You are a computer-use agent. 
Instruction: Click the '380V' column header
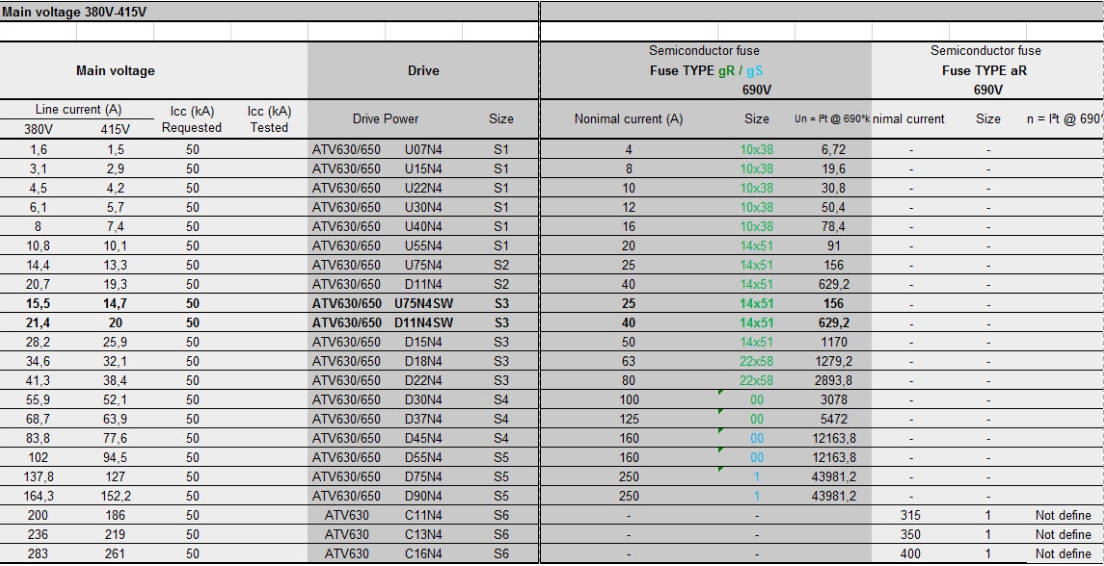[x=38, y=129]
